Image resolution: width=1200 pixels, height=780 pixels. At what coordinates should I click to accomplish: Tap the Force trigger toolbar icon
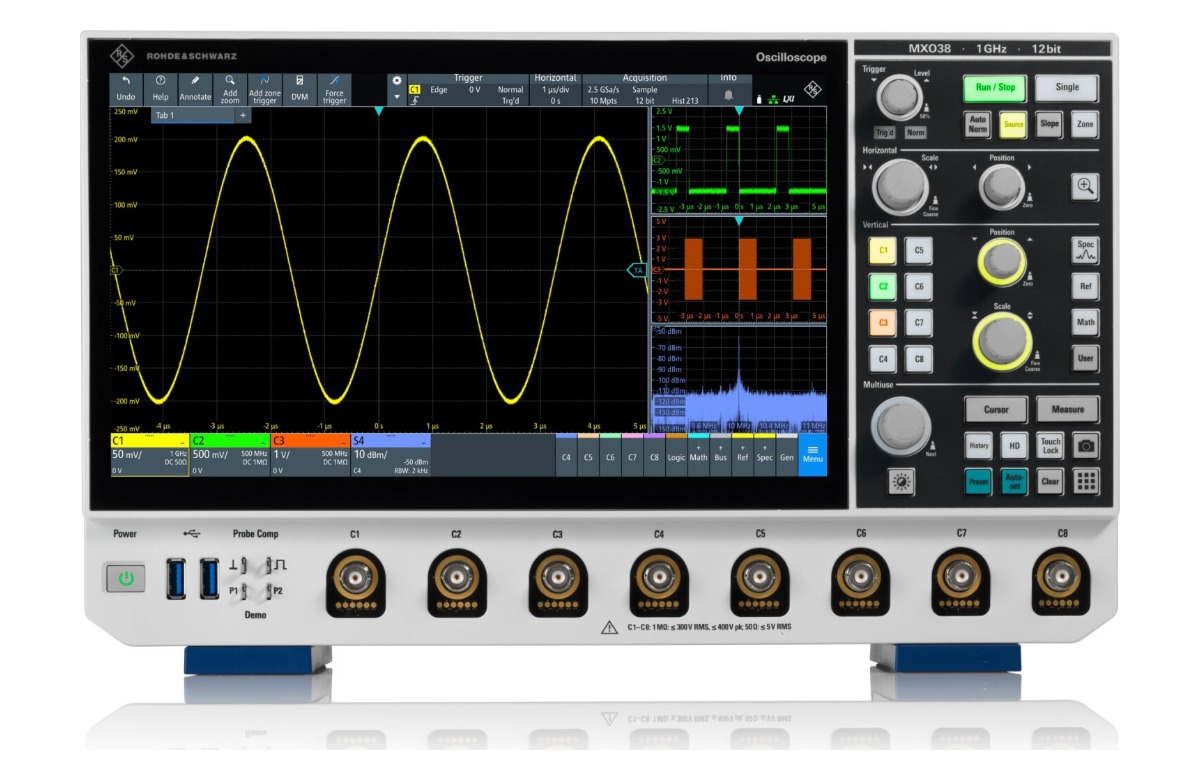(335, 81)
